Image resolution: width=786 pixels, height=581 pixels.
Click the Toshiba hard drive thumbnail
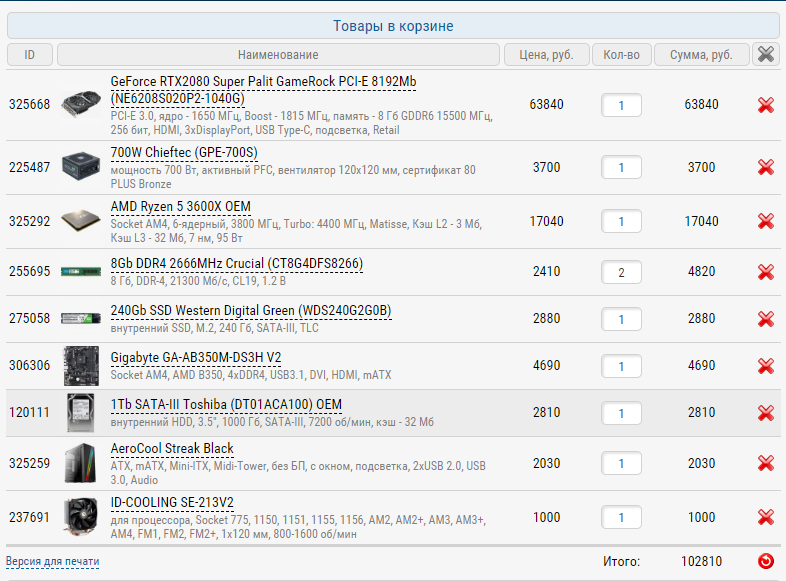coord(81,413)
